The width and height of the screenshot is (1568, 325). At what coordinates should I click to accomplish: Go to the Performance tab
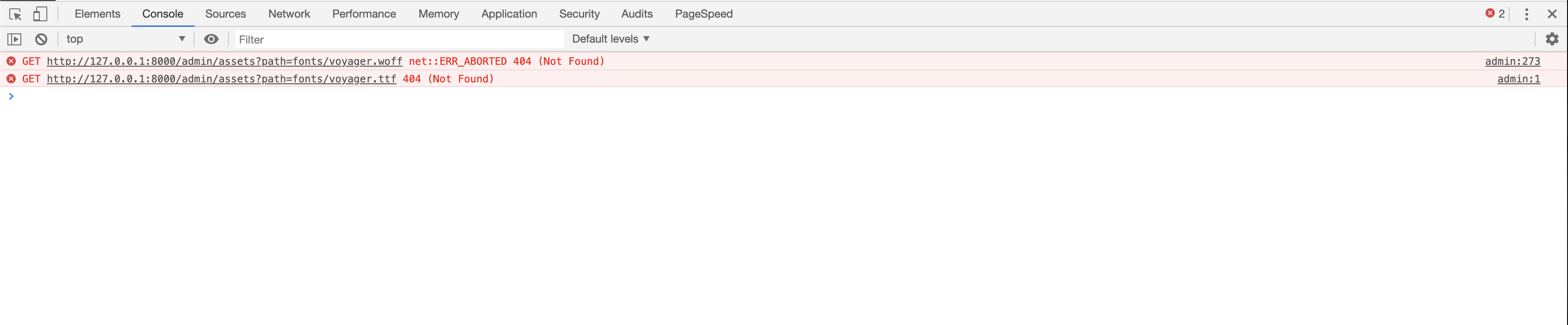point(364,14)
